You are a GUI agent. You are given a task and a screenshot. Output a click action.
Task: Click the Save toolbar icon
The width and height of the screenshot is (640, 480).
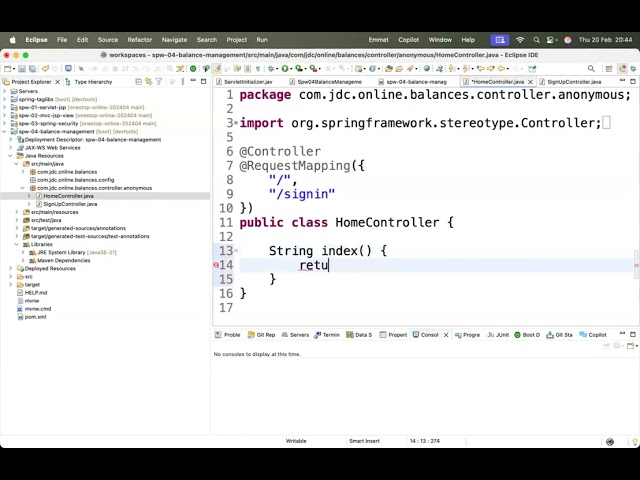coord(22,69)
